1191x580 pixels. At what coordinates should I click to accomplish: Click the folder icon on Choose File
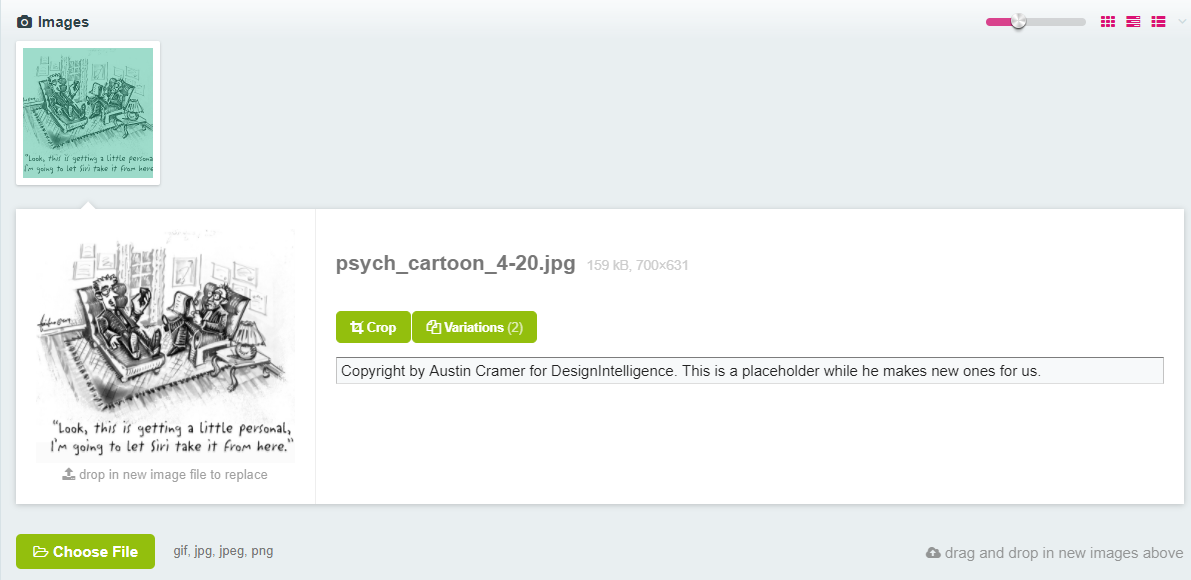[43, 551]
